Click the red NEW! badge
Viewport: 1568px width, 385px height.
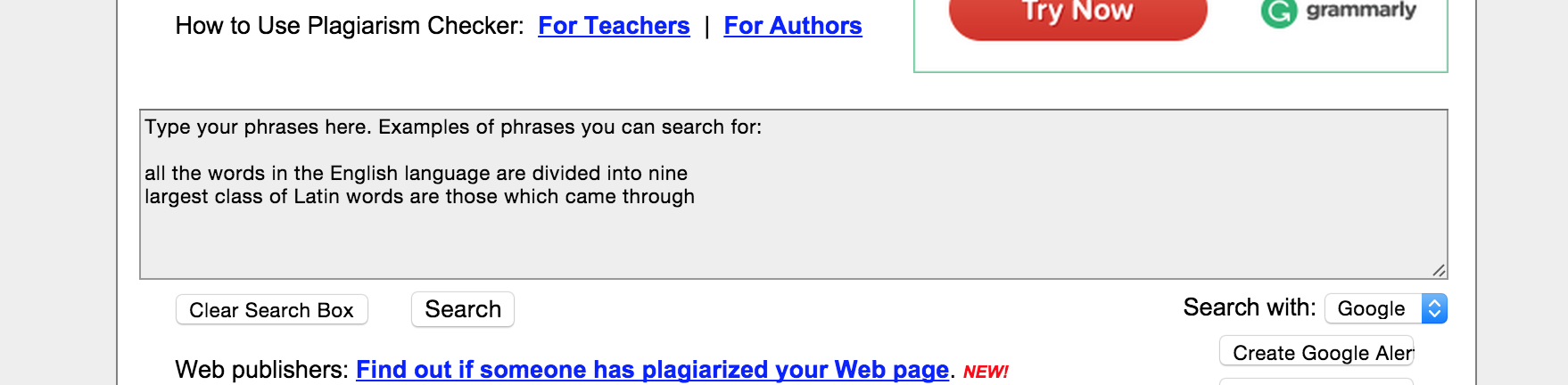[986, 372]
